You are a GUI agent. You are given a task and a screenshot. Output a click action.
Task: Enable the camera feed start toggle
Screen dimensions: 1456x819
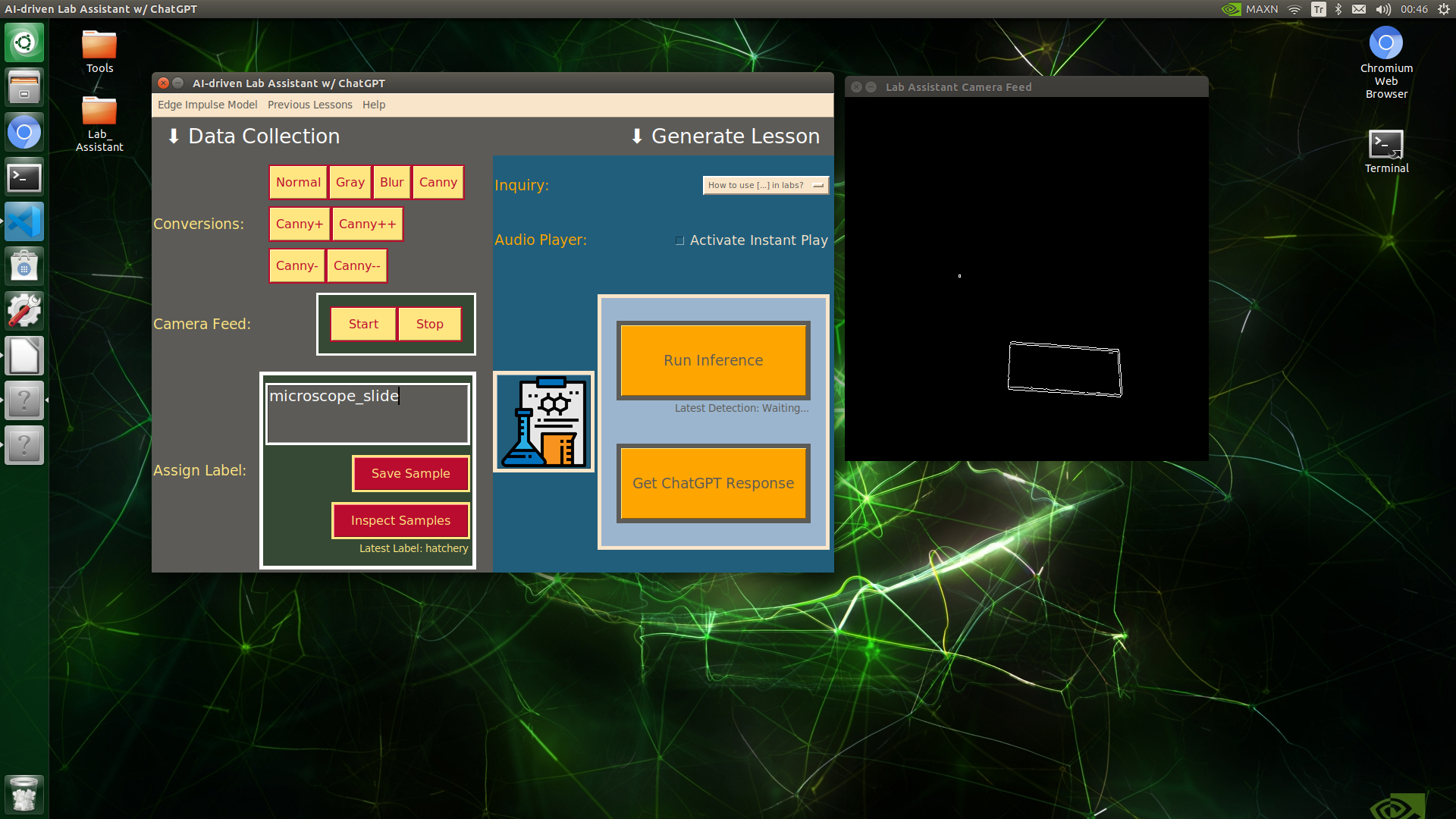(x=362, y=323)
